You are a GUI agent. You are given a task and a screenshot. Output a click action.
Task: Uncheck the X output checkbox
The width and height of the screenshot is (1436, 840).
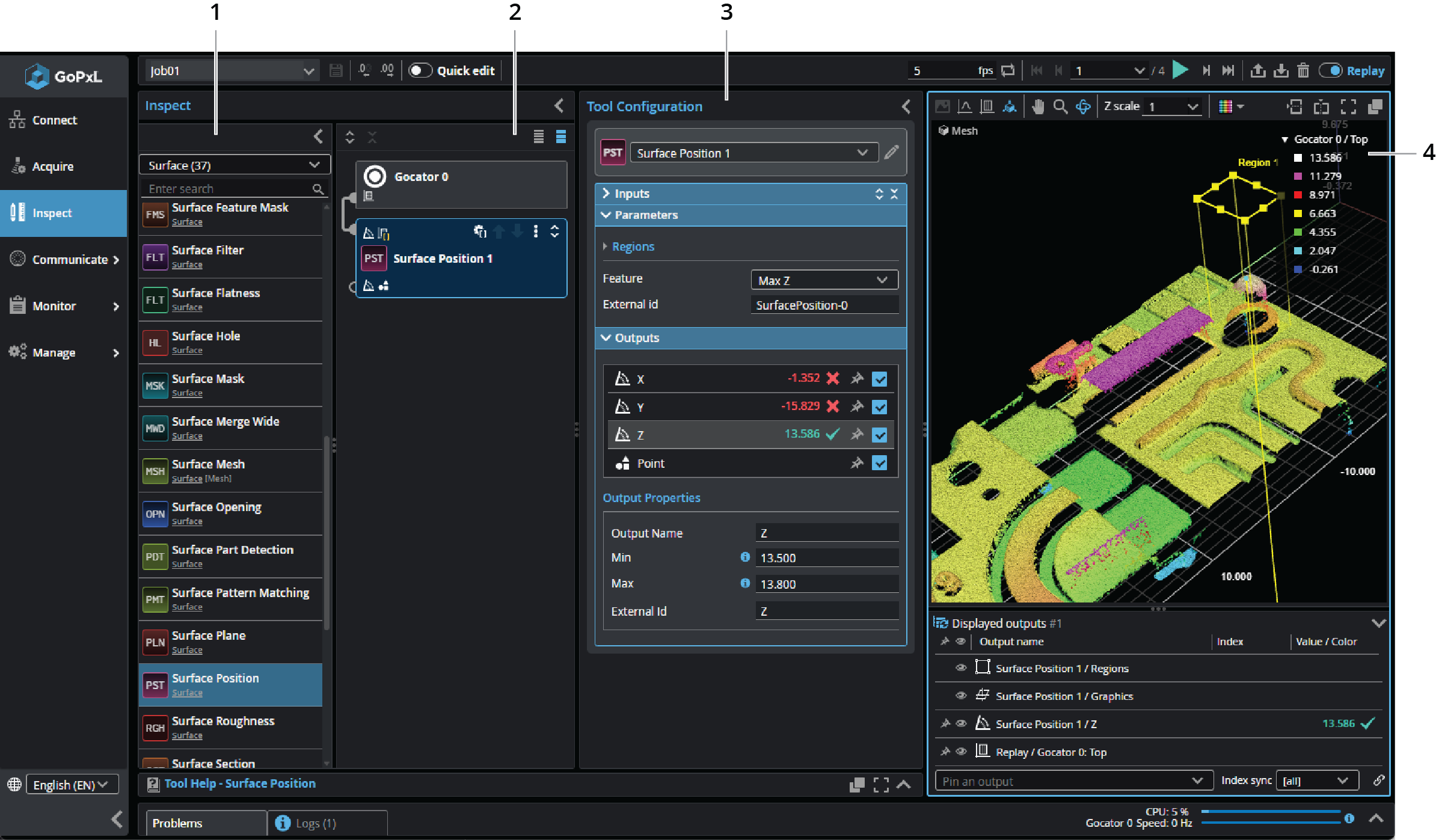pyautogui.click(x=879, y=379)
